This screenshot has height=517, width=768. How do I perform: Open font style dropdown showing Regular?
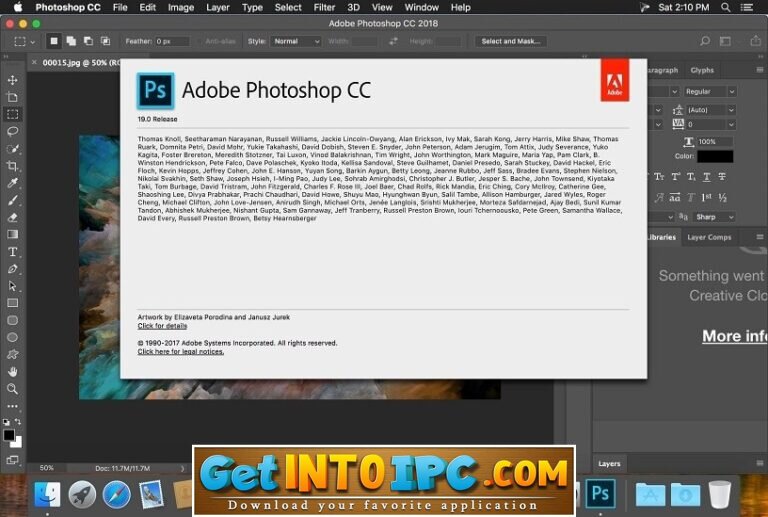point(709,92)
